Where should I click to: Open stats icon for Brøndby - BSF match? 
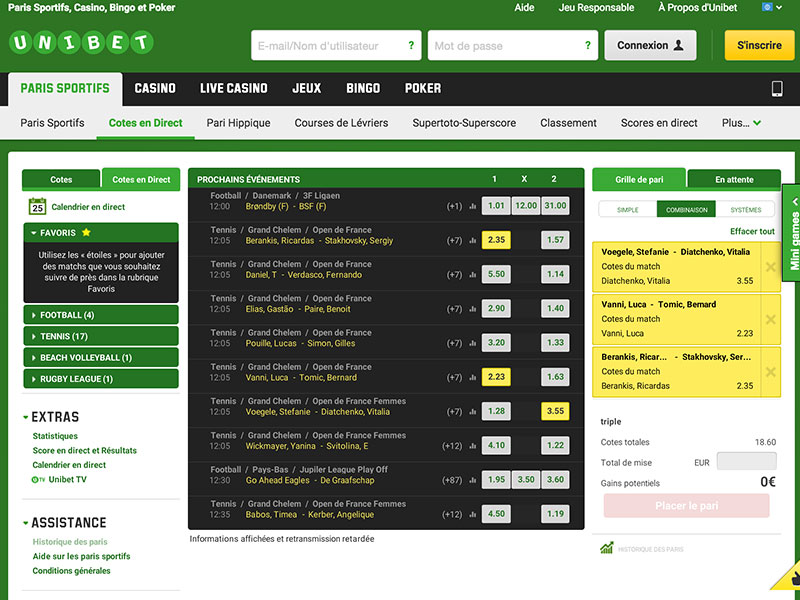point(472,206)
